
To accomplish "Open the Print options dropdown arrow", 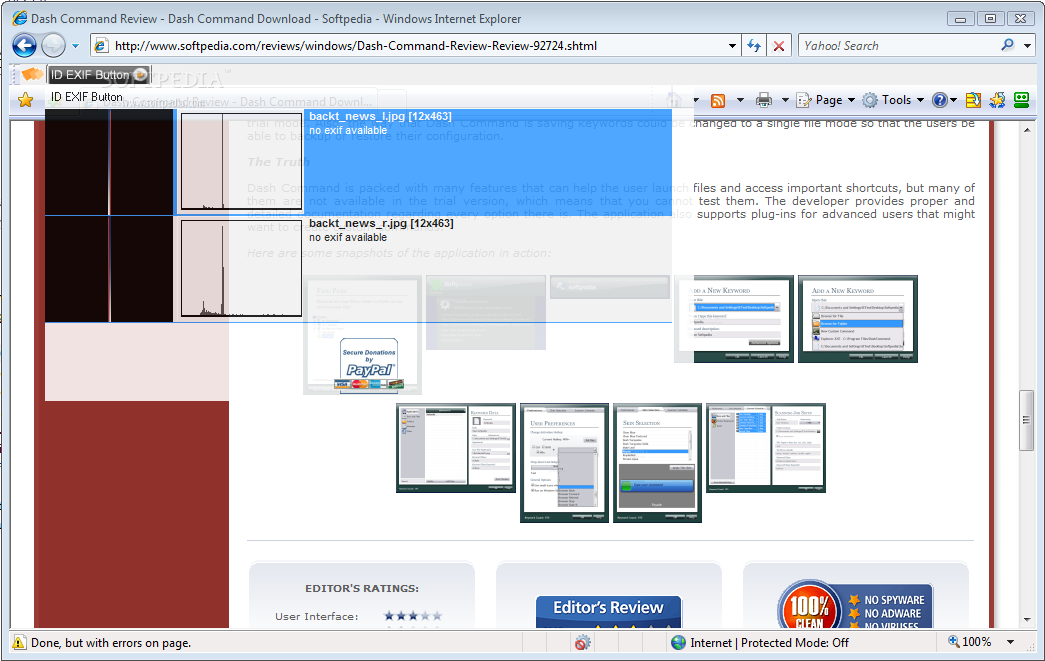I will coord(785,101).
